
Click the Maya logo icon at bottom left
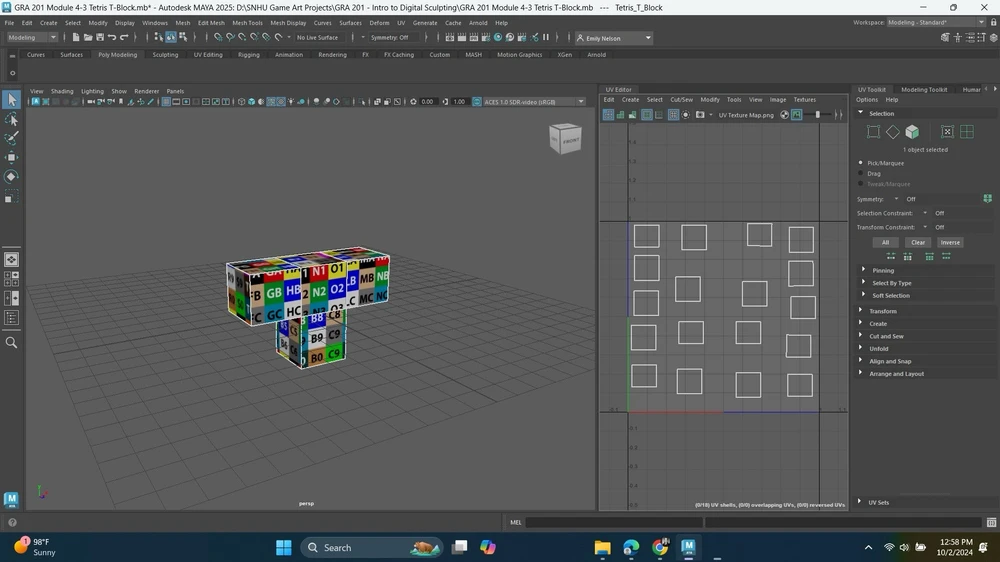coord(11,499)
